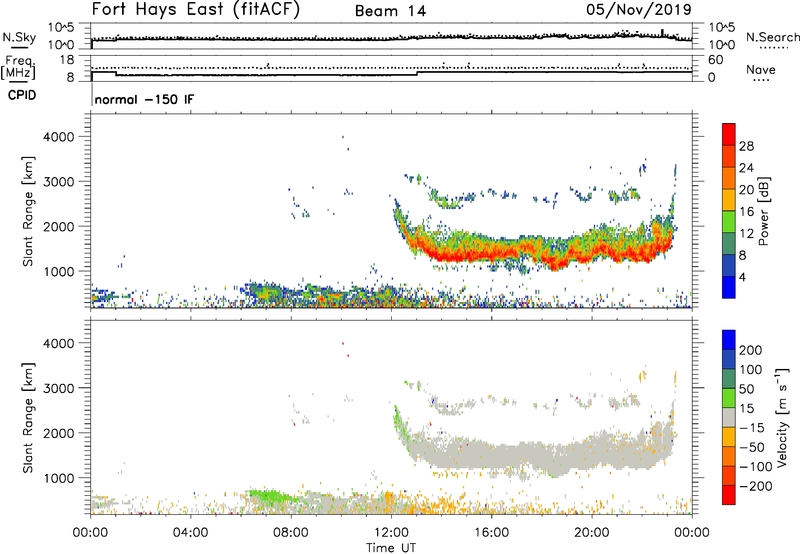Click the blue bottom of the power colorbar
This screenshot has width=800, height=554.
pyautogui.click(x=729, y=287)
